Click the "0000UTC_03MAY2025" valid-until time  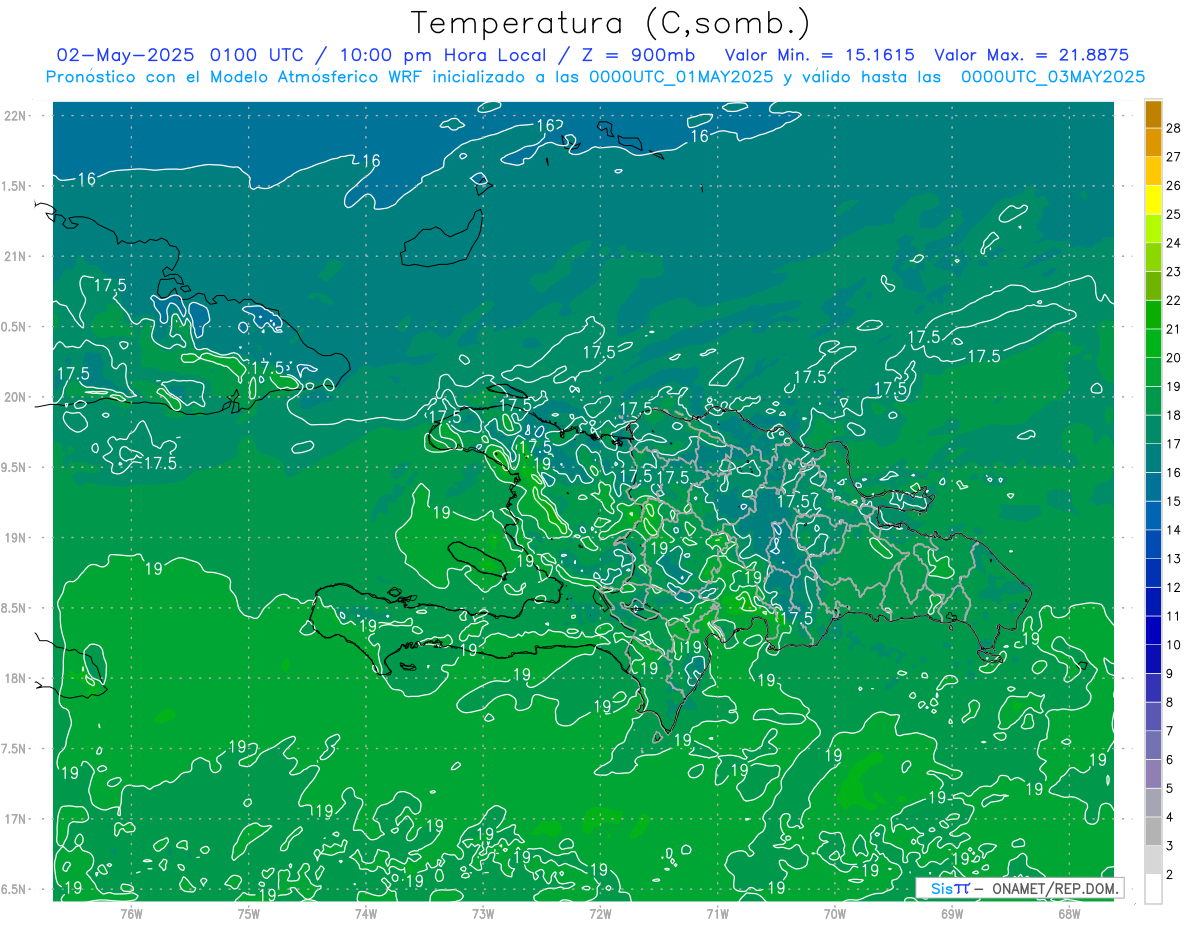1052,76
